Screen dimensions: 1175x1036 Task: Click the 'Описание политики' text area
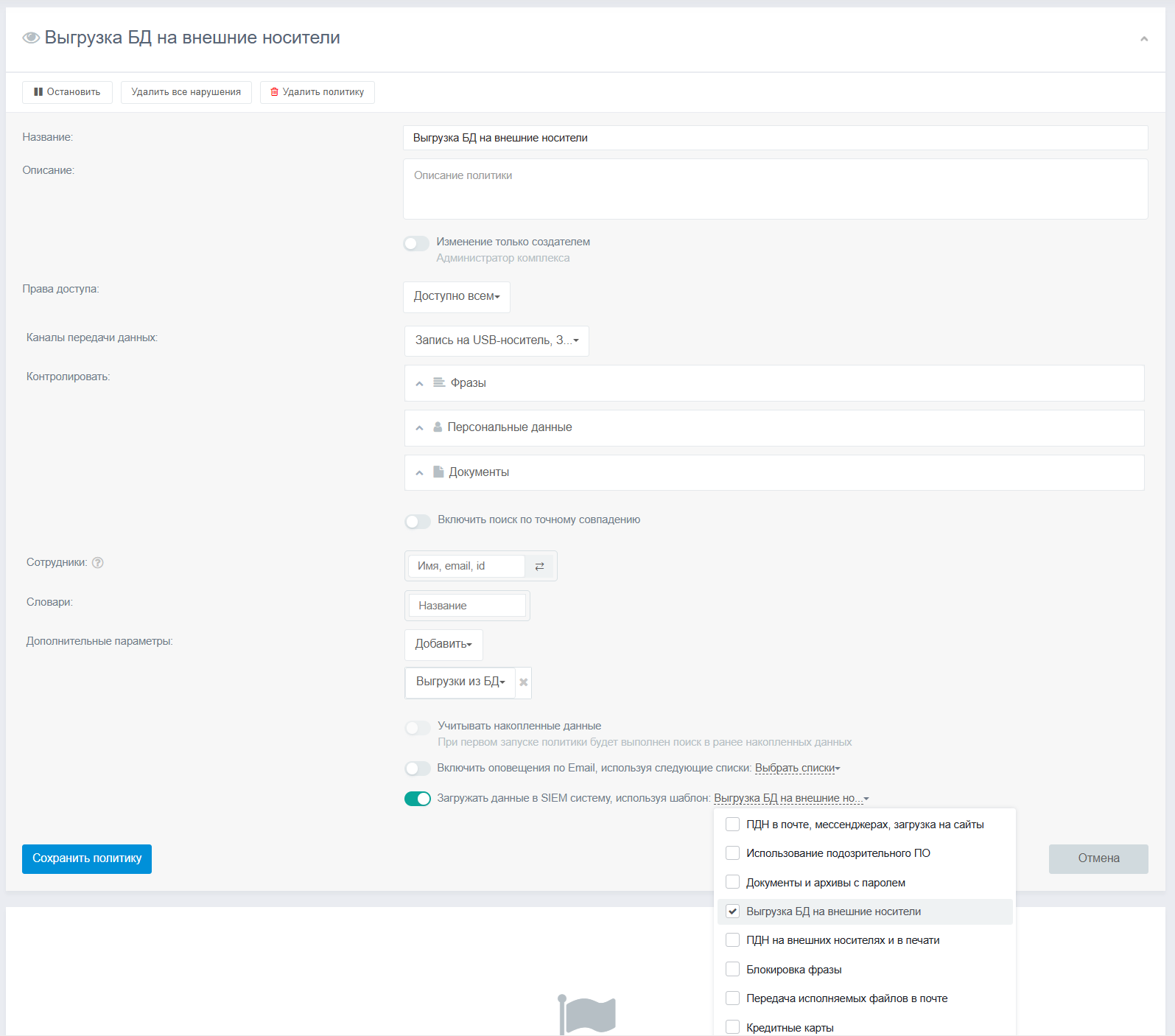775,189
